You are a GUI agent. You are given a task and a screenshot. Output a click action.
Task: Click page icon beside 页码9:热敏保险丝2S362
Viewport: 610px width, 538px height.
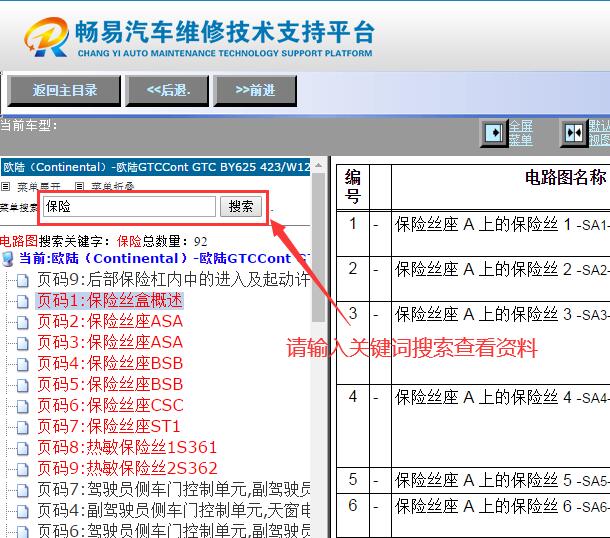tap(22, 469)
